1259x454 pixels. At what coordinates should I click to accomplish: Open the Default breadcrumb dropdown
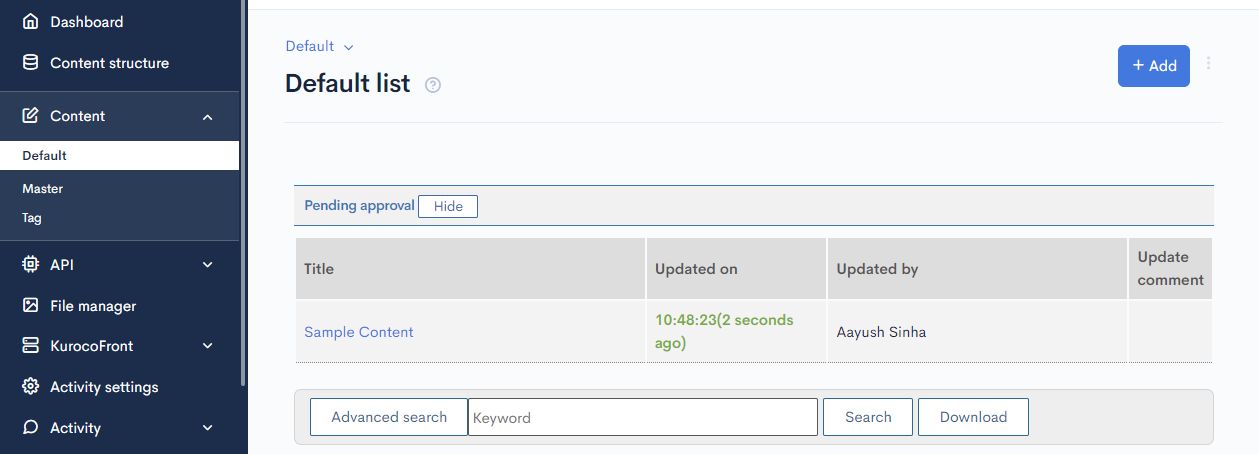tap(320, 46)
